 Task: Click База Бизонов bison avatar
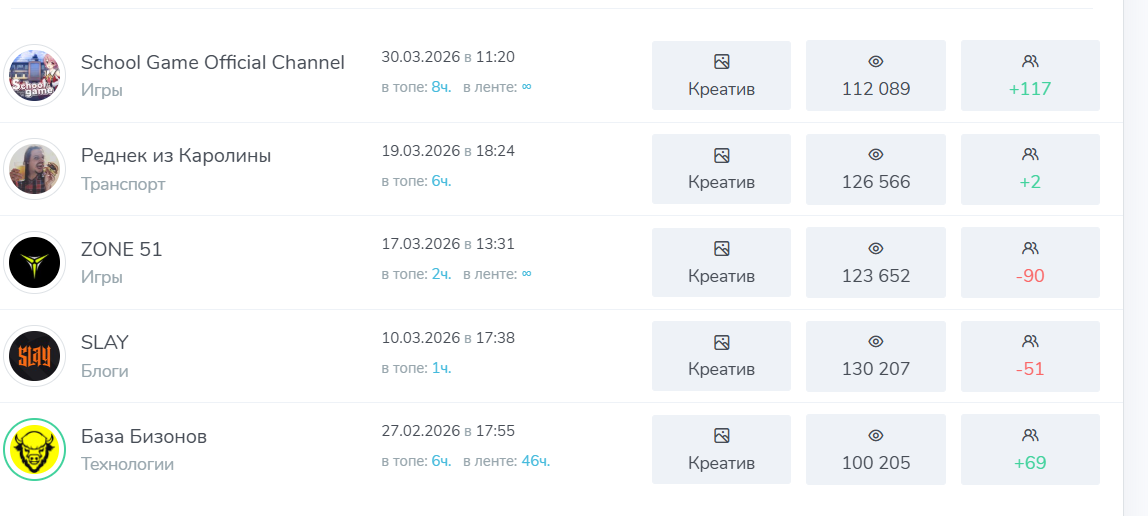coord(34,449)
